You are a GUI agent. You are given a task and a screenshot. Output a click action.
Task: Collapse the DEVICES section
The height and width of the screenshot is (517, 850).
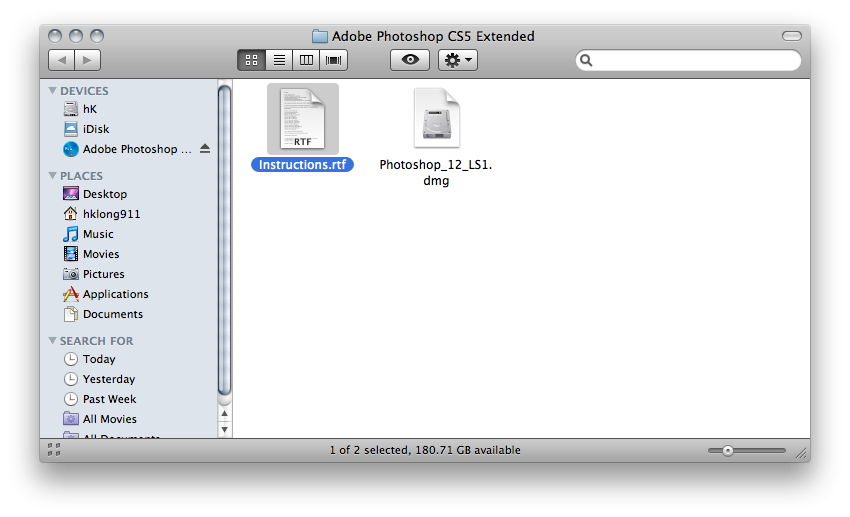coord(53,91)
